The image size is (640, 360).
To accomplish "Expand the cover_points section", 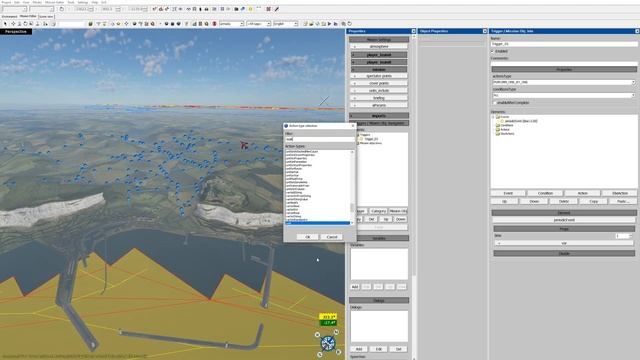I will pyautogui.click(x=379, y=83).
